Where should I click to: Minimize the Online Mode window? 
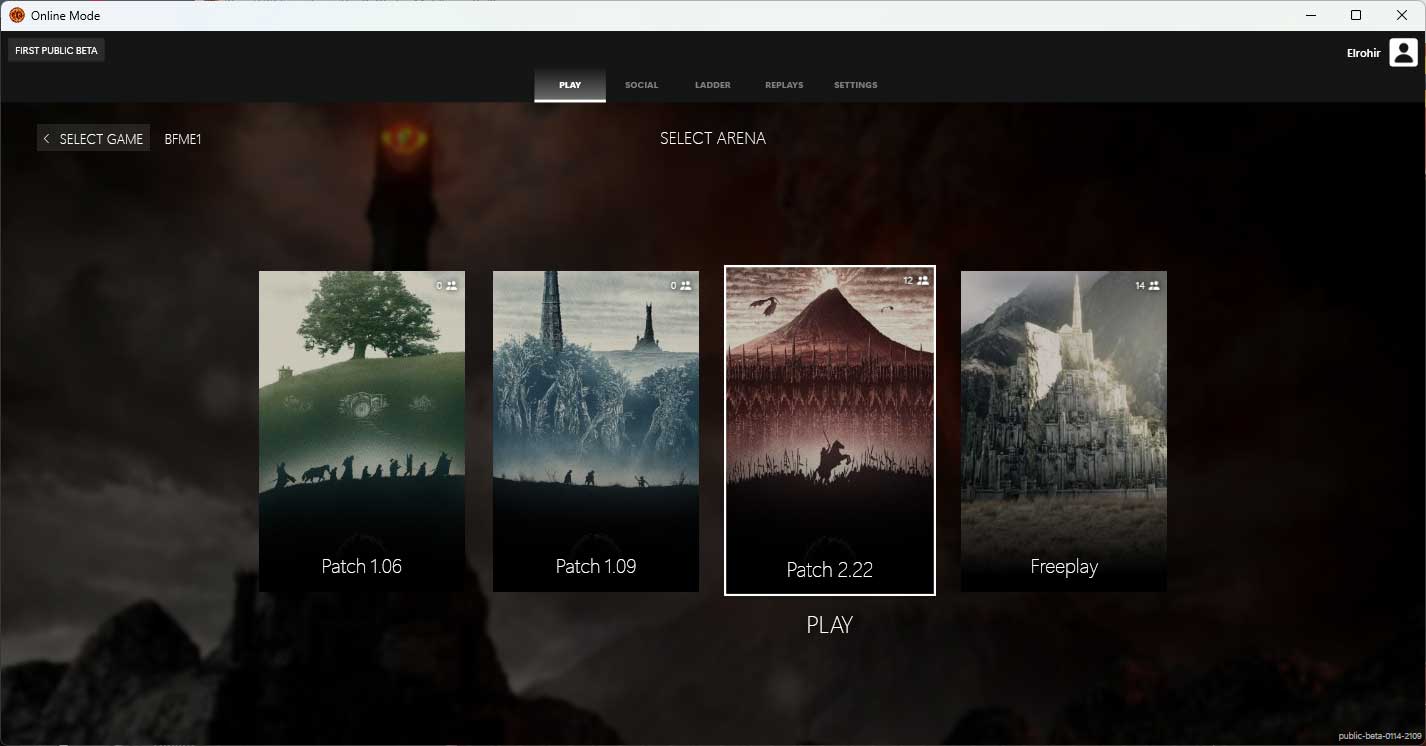(x=1311, y=15)
